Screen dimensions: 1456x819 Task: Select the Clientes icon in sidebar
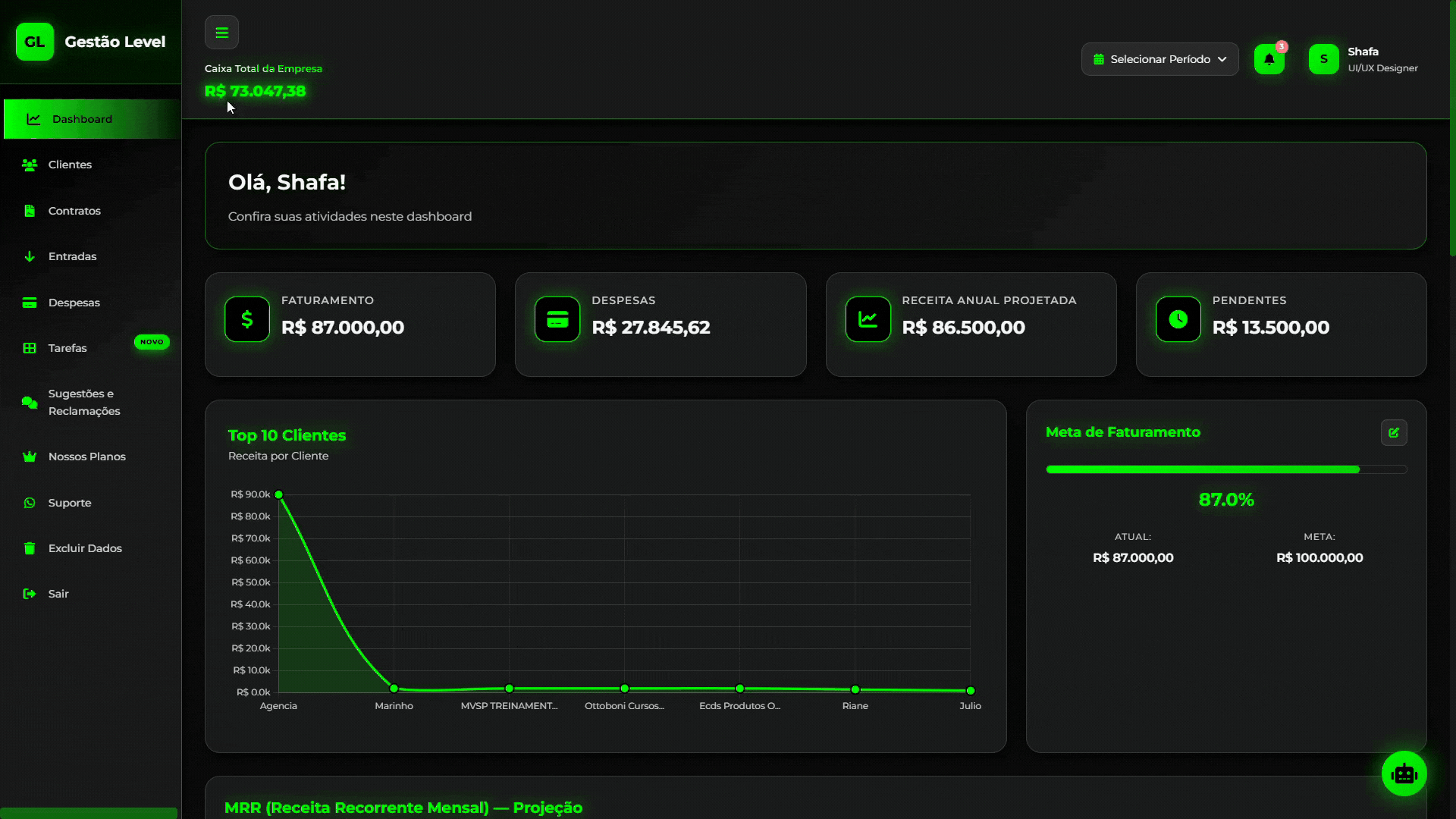pos(30,165)
